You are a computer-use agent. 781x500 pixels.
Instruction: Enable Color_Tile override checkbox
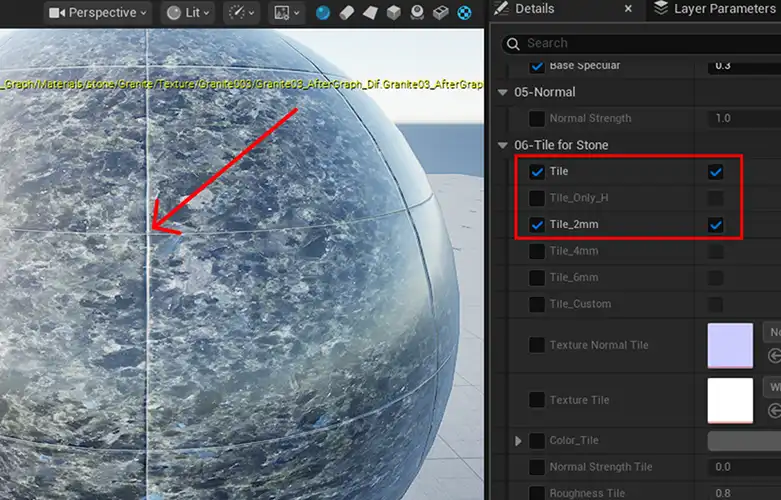(x=537, y=441)
